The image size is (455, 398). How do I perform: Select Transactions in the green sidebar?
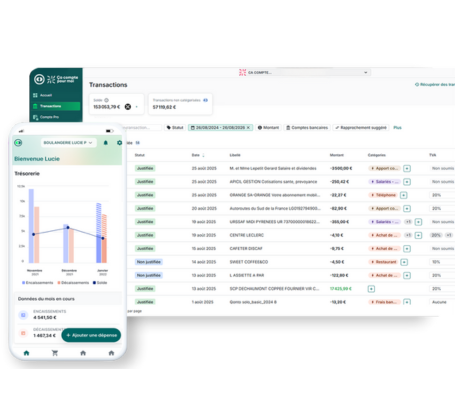coord(56,106)
